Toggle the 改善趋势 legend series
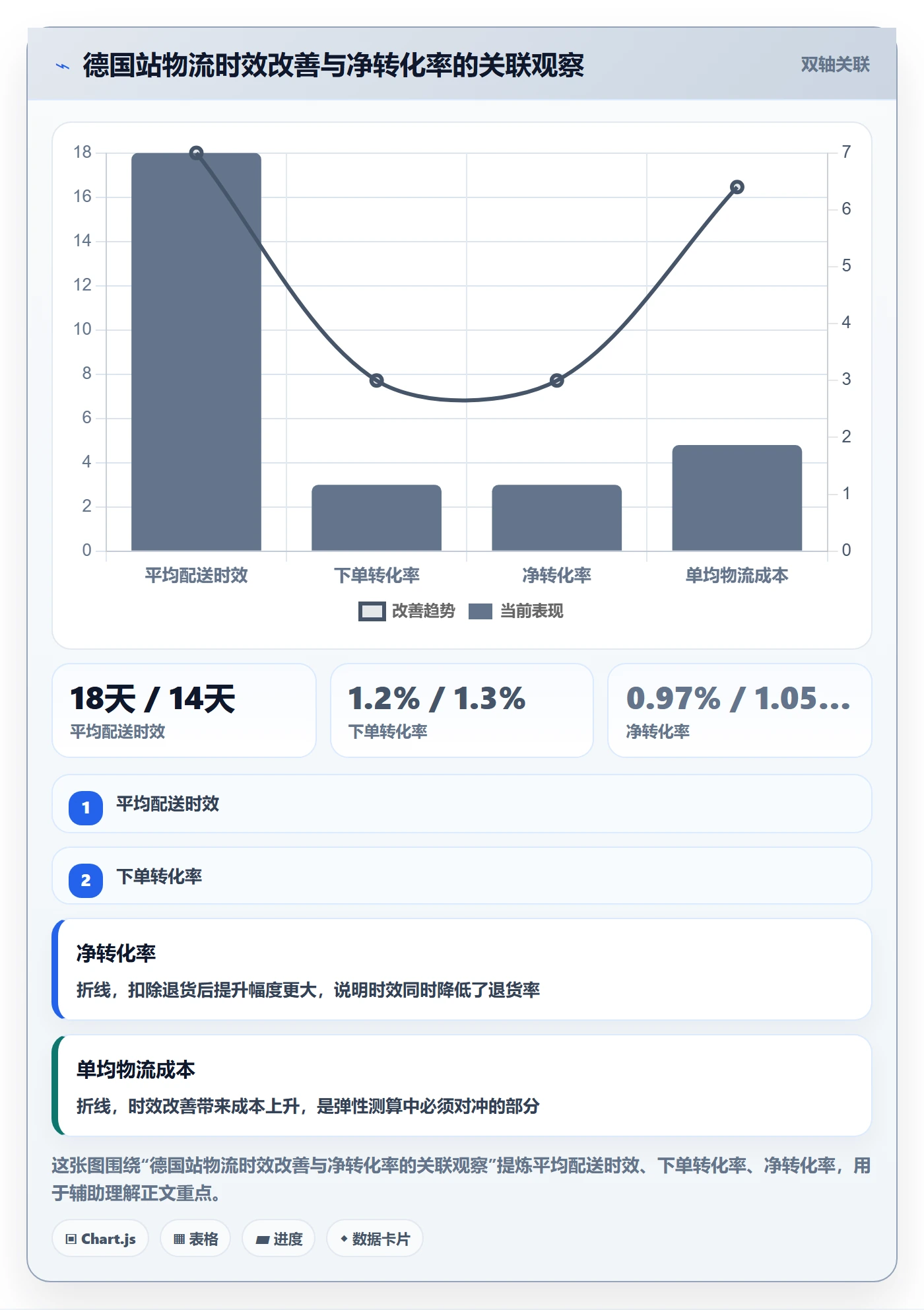924x1310 pixels. point(407,611)
